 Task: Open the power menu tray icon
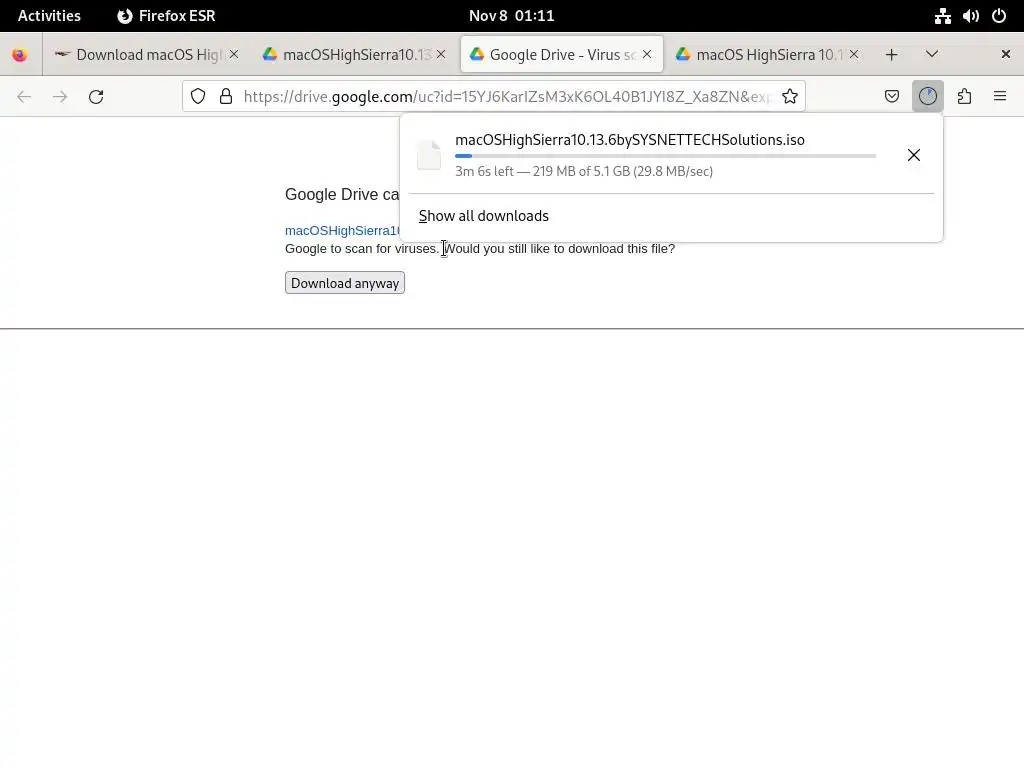point(999,16)
